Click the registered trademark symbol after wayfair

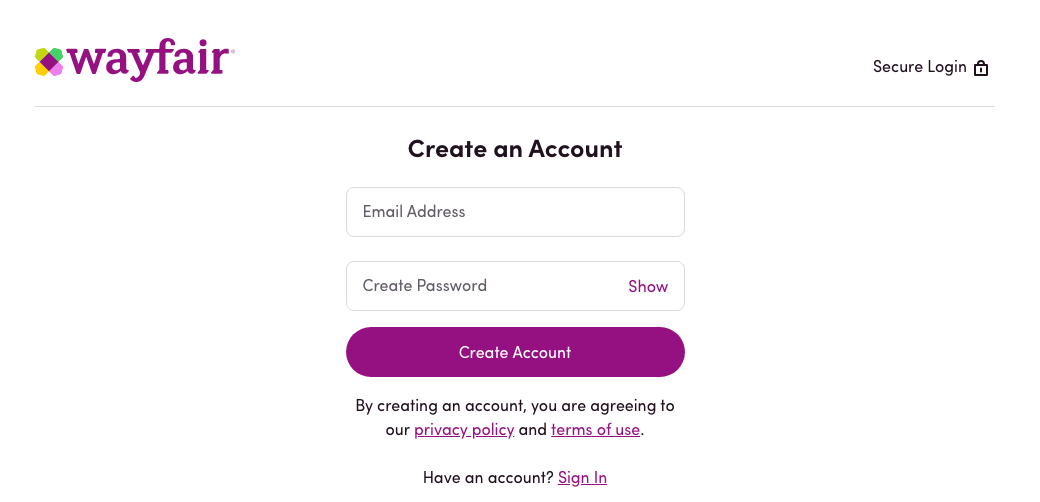point(232,50)
